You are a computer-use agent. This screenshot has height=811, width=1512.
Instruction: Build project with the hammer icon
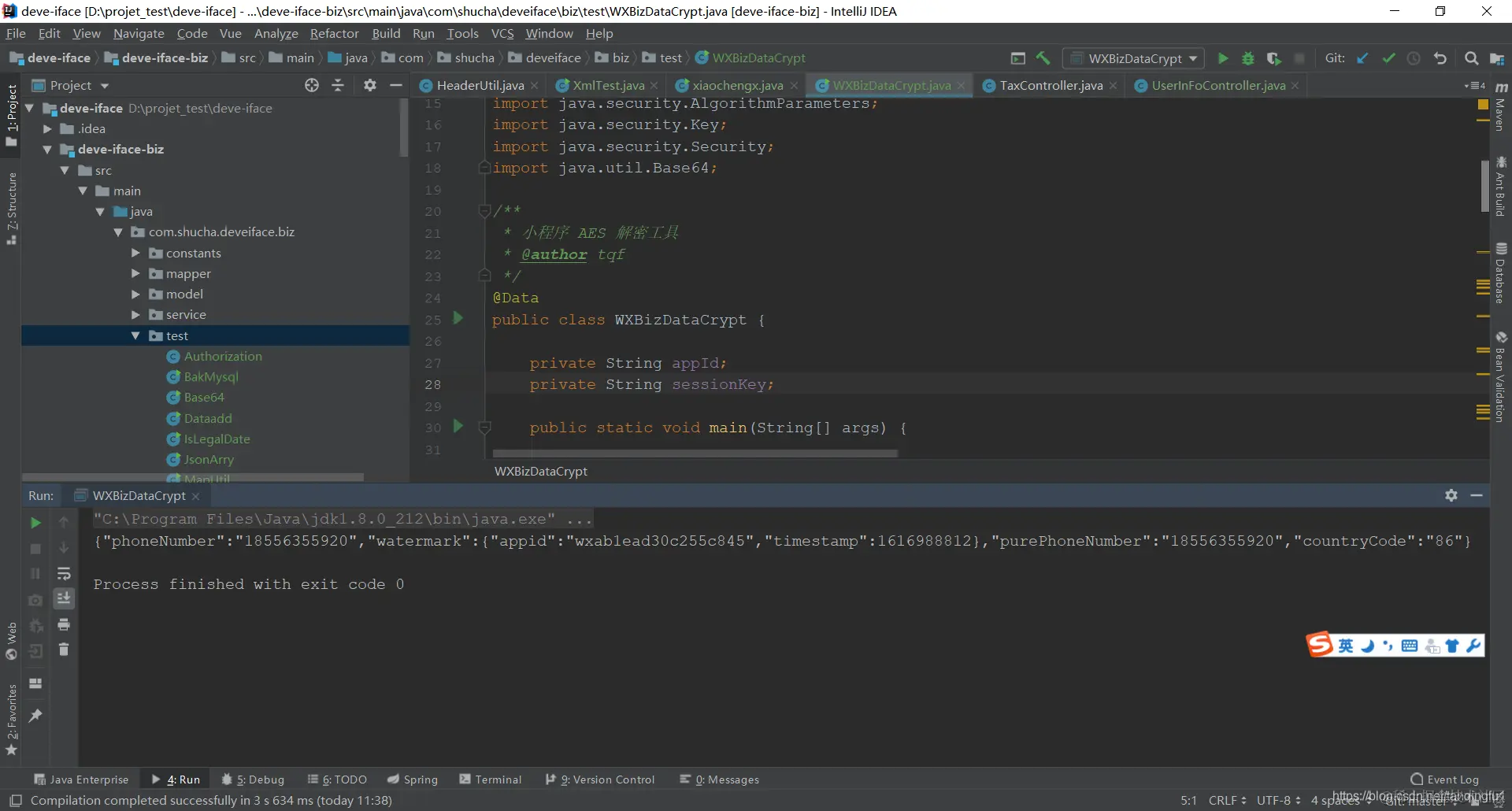[1043, 58]
